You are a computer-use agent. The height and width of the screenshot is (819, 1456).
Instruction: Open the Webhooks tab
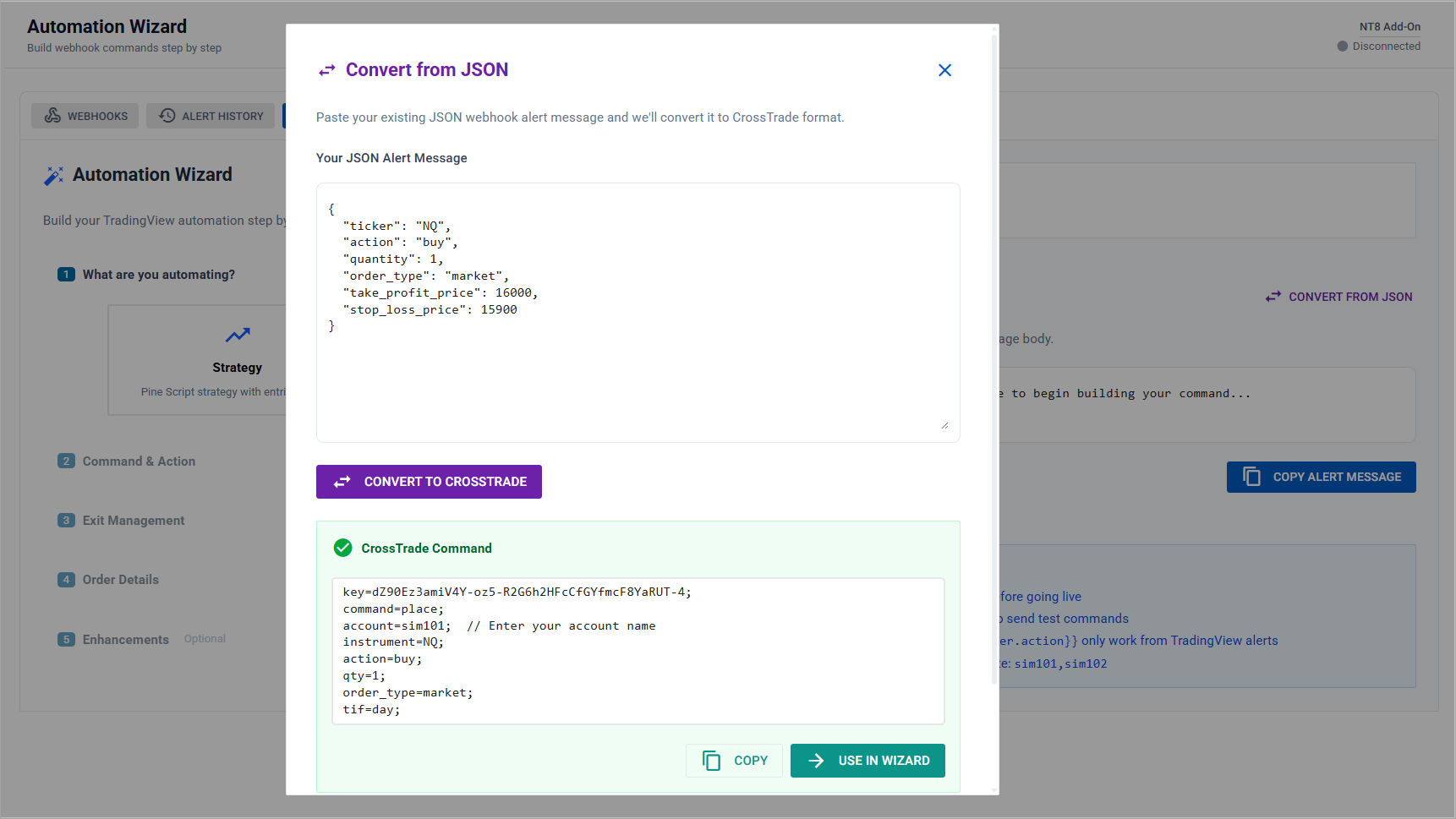[86, 116]
